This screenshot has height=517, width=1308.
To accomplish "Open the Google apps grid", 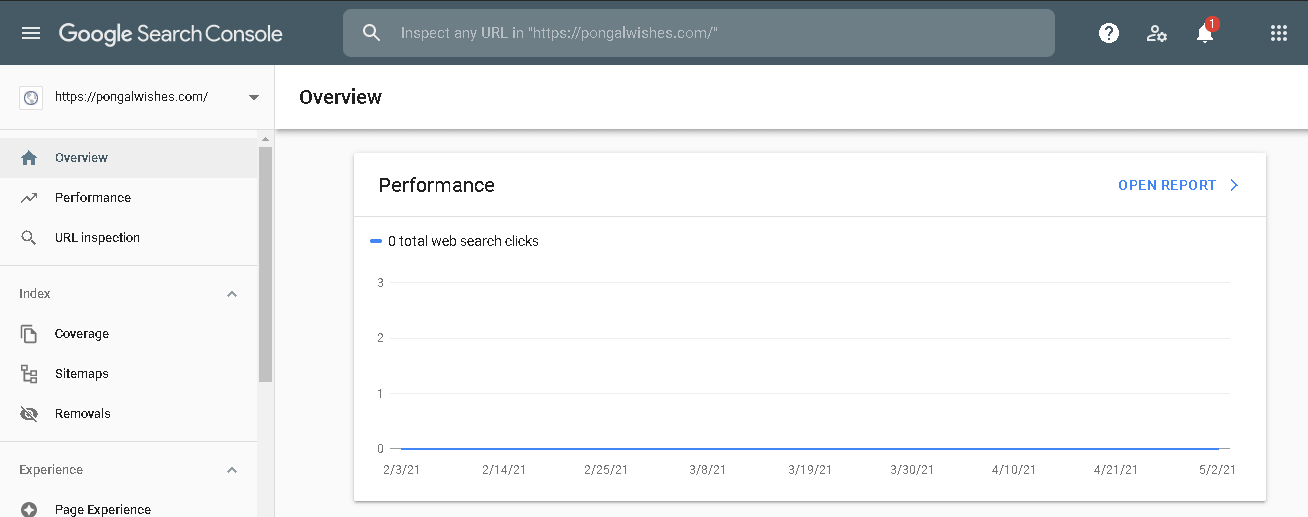I will click(1278, 33).
